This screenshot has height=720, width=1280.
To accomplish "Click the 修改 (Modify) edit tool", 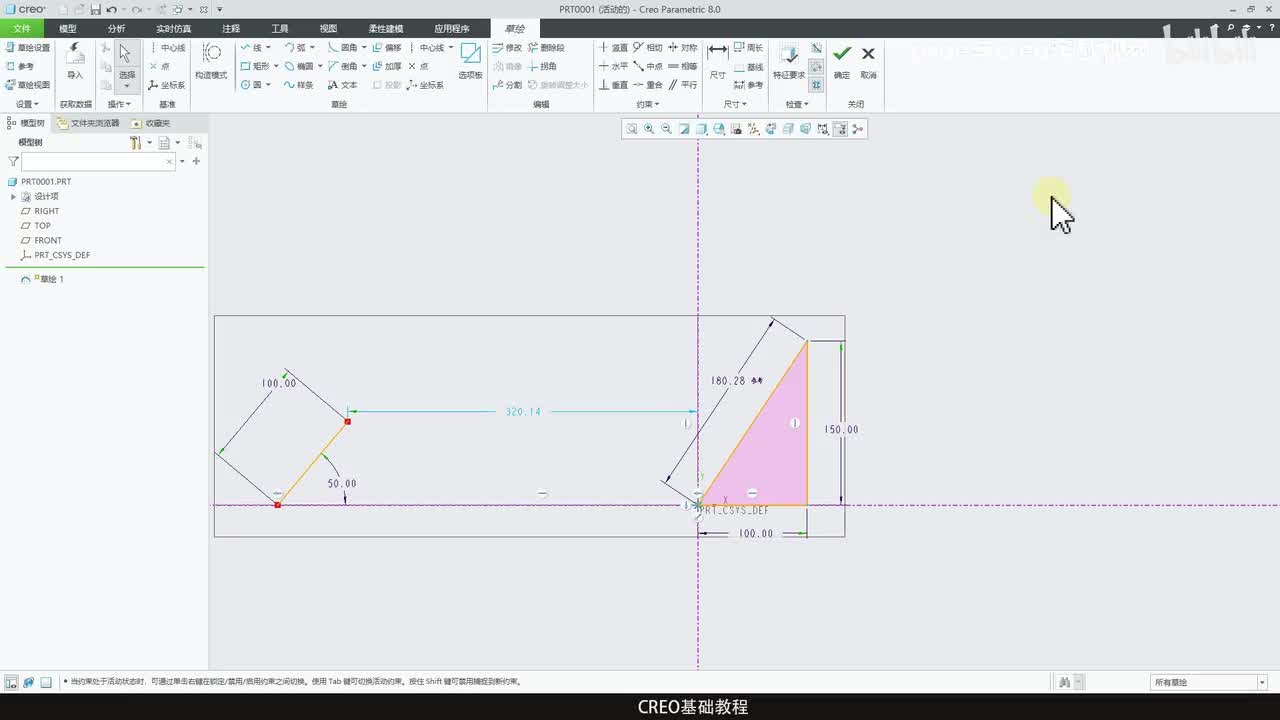I will 507,47.
